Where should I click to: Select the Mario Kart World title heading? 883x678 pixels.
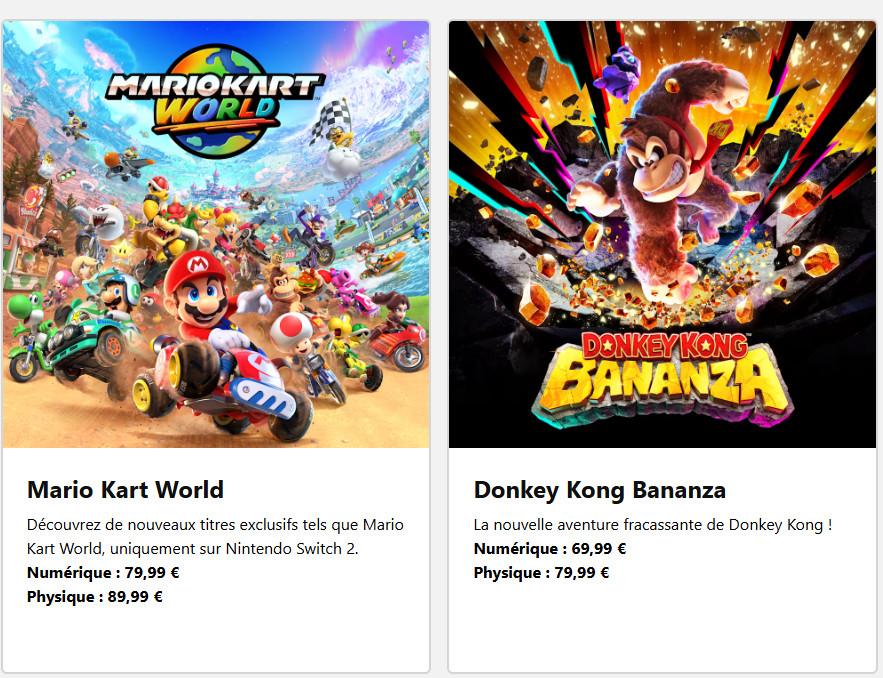tap(125, 490)
